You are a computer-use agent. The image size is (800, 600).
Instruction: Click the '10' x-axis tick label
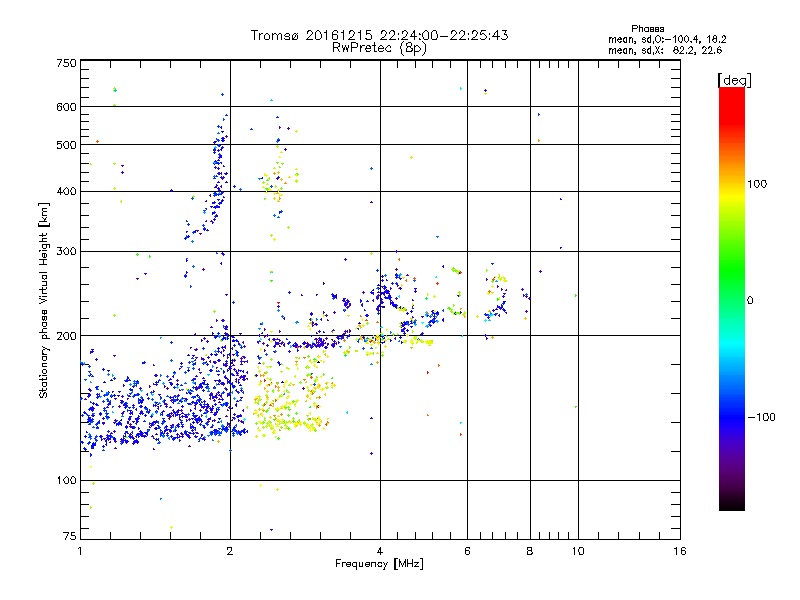pos(578,551)
